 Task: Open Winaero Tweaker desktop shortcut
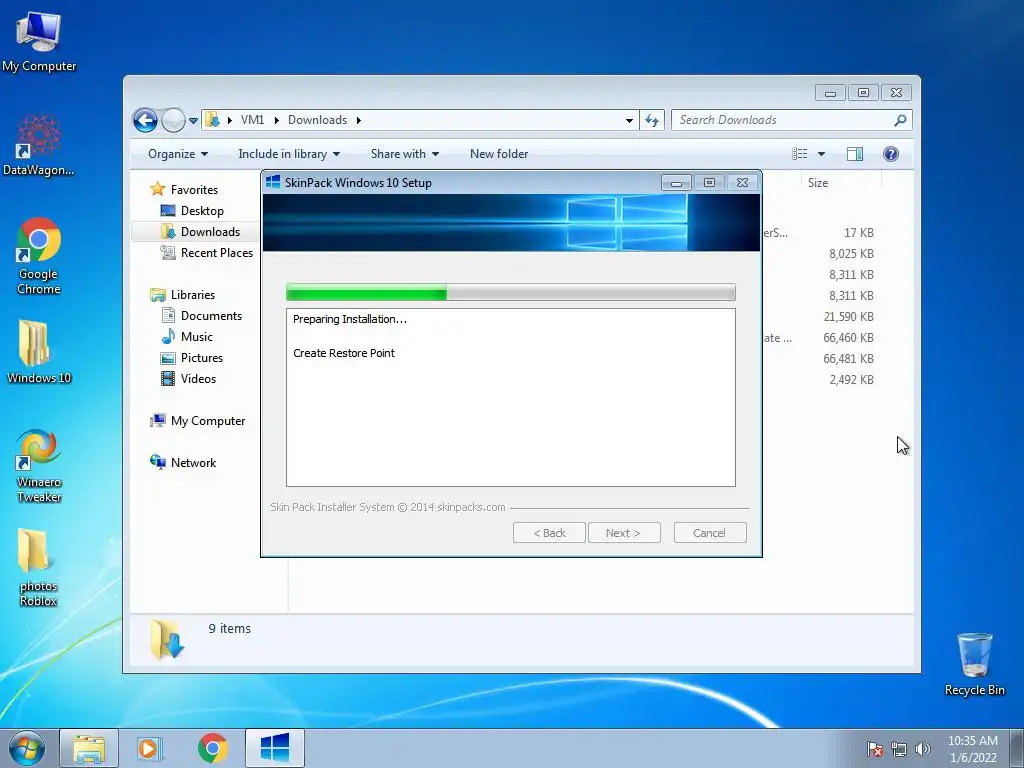(x=39, y=466)
